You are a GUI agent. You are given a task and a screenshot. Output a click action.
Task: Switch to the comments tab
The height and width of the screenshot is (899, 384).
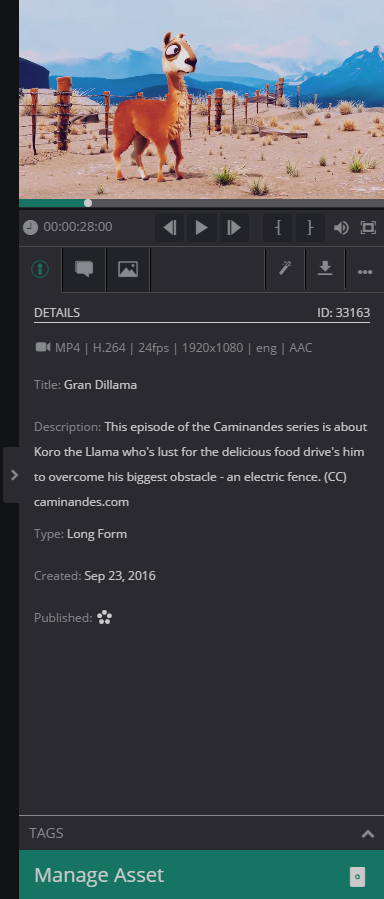[84, 269]
